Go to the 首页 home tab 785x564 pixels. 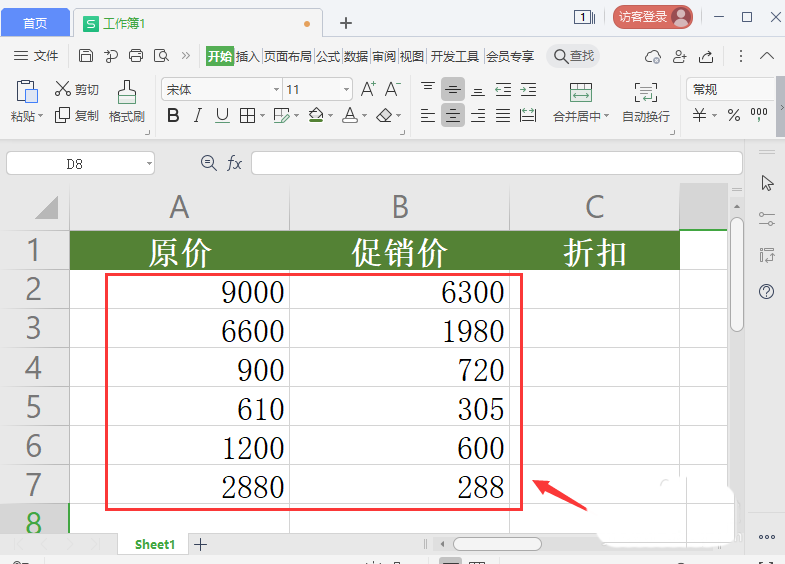tap(35, 23)
